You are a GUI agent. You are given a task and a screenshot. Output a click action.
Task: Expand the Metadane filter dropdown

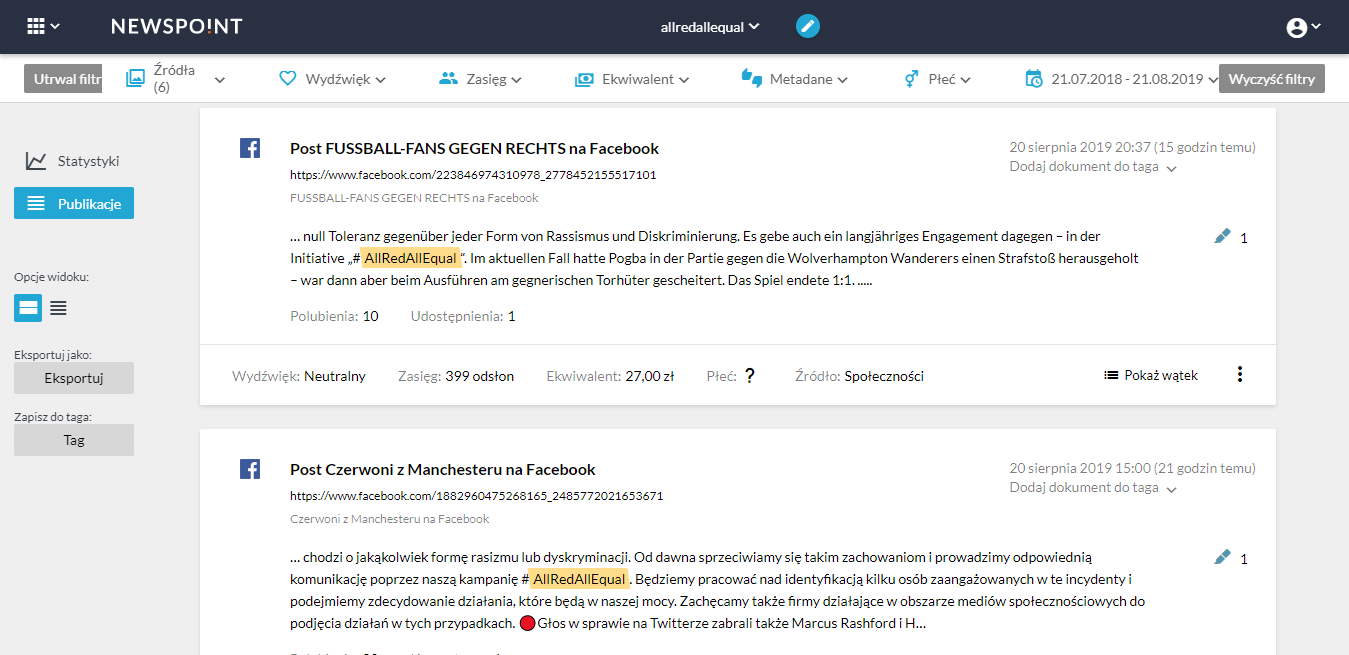pyautogui.click(x=795, y=79)
